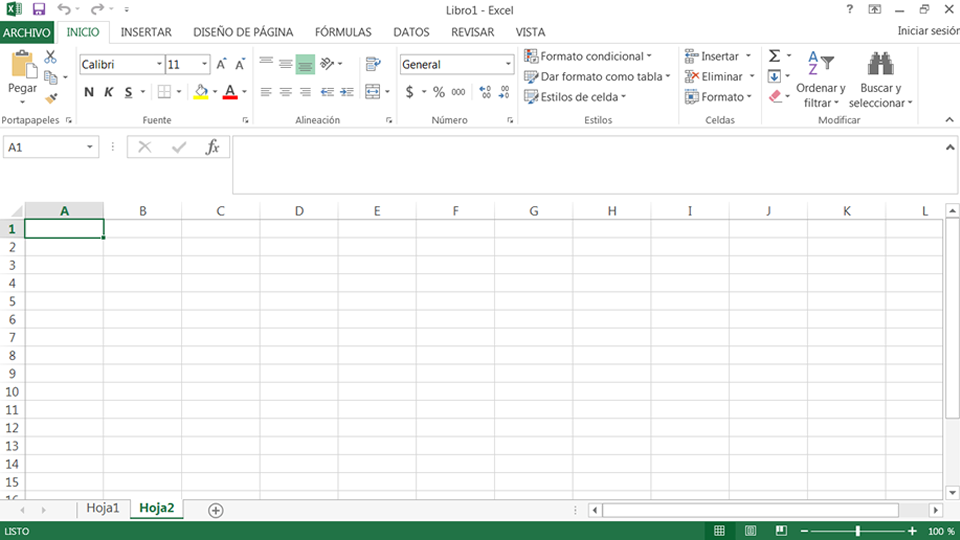Image resolution: width=960 pixels, height=540 pixels.
Task: Decrease decimal places
Action: pos(504,92)
